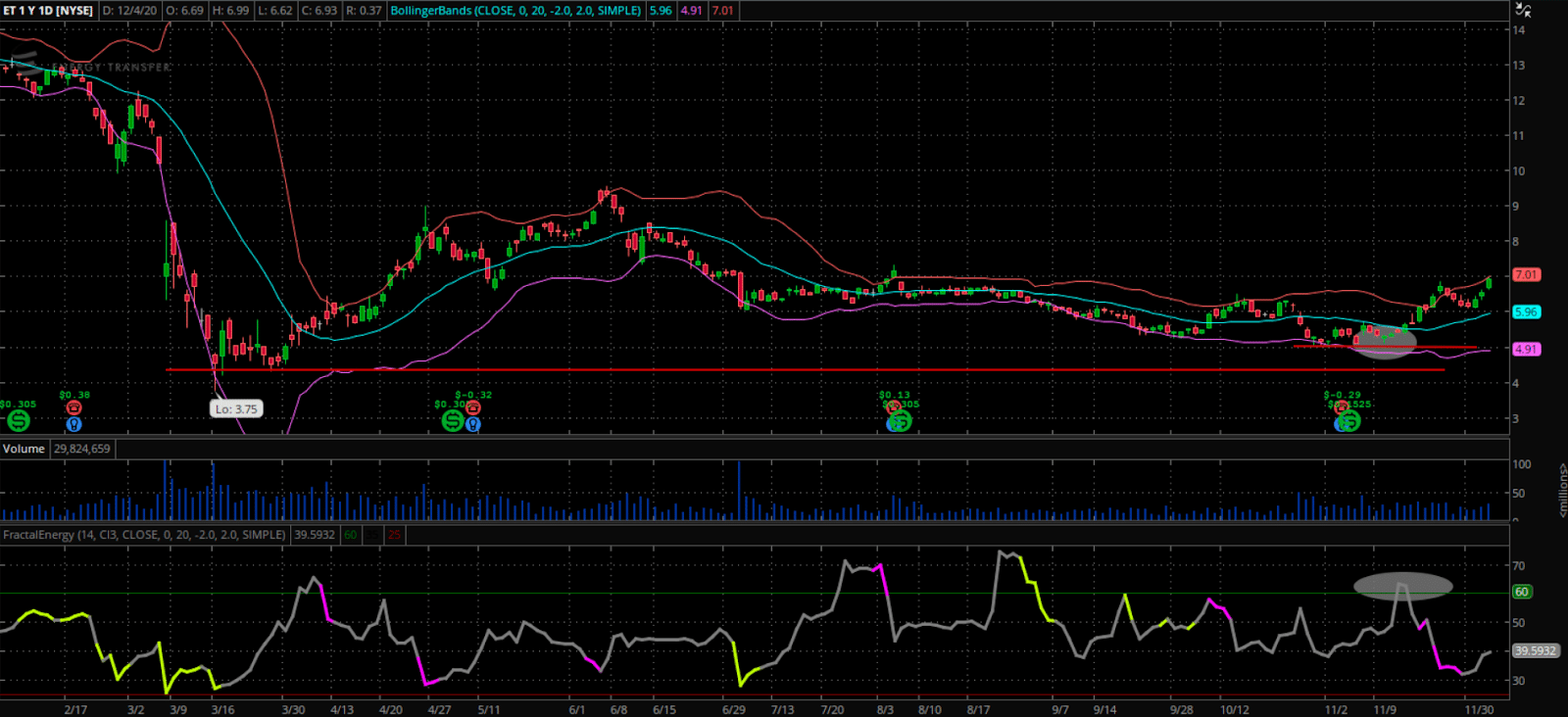Click the magenta 4.91 lower band price tag

[1526, 349]
